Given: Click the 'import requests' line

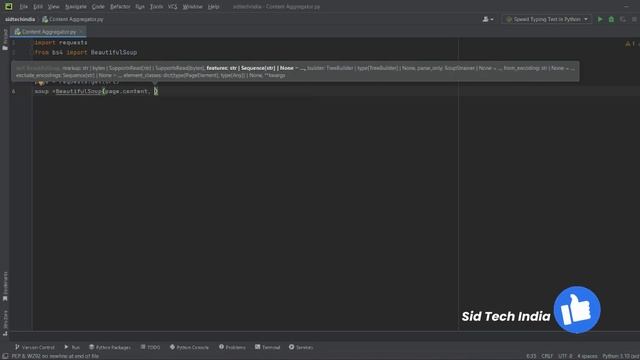Looking at the screenshot, I should (x=61, y=42).
